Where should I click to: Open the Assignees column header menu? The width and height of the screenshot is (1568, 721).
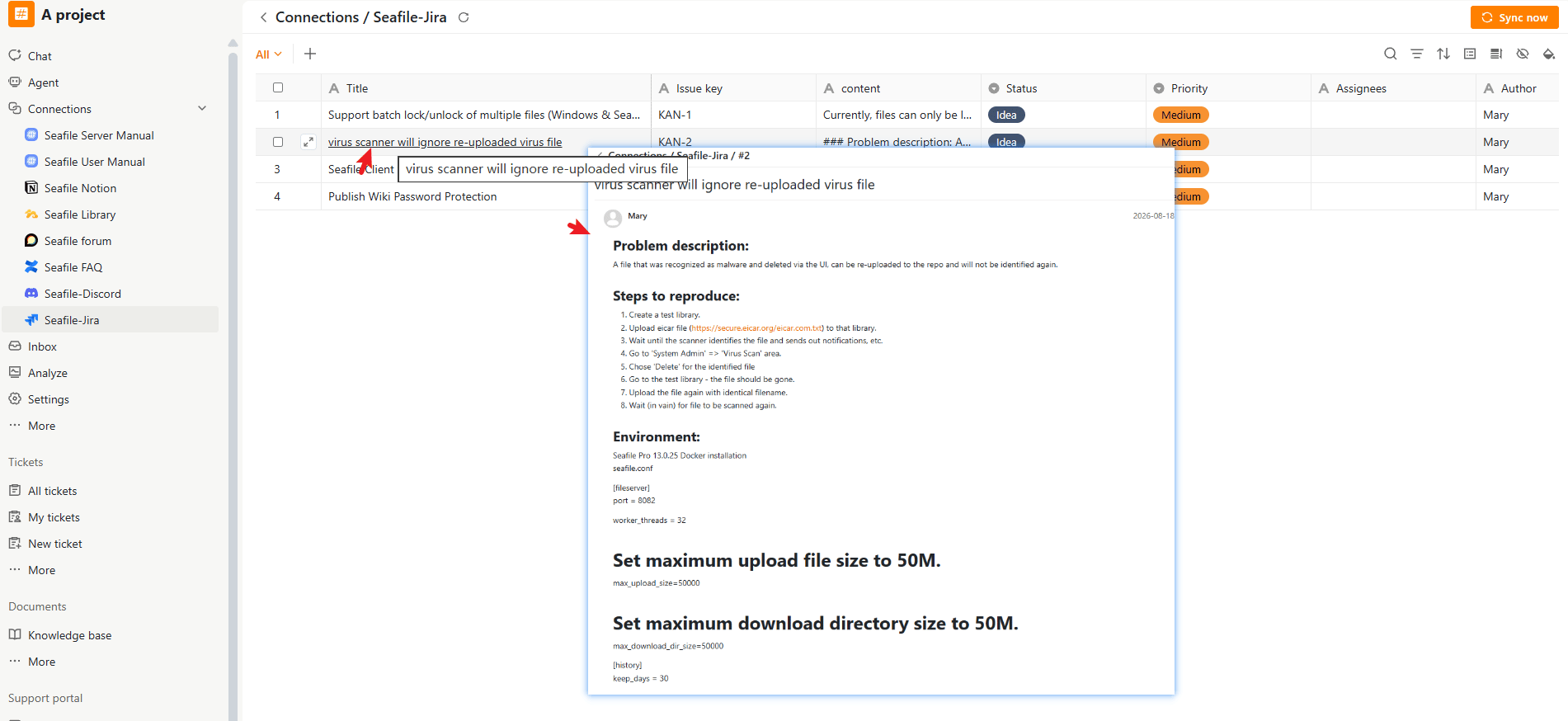tap(1393, 88)
